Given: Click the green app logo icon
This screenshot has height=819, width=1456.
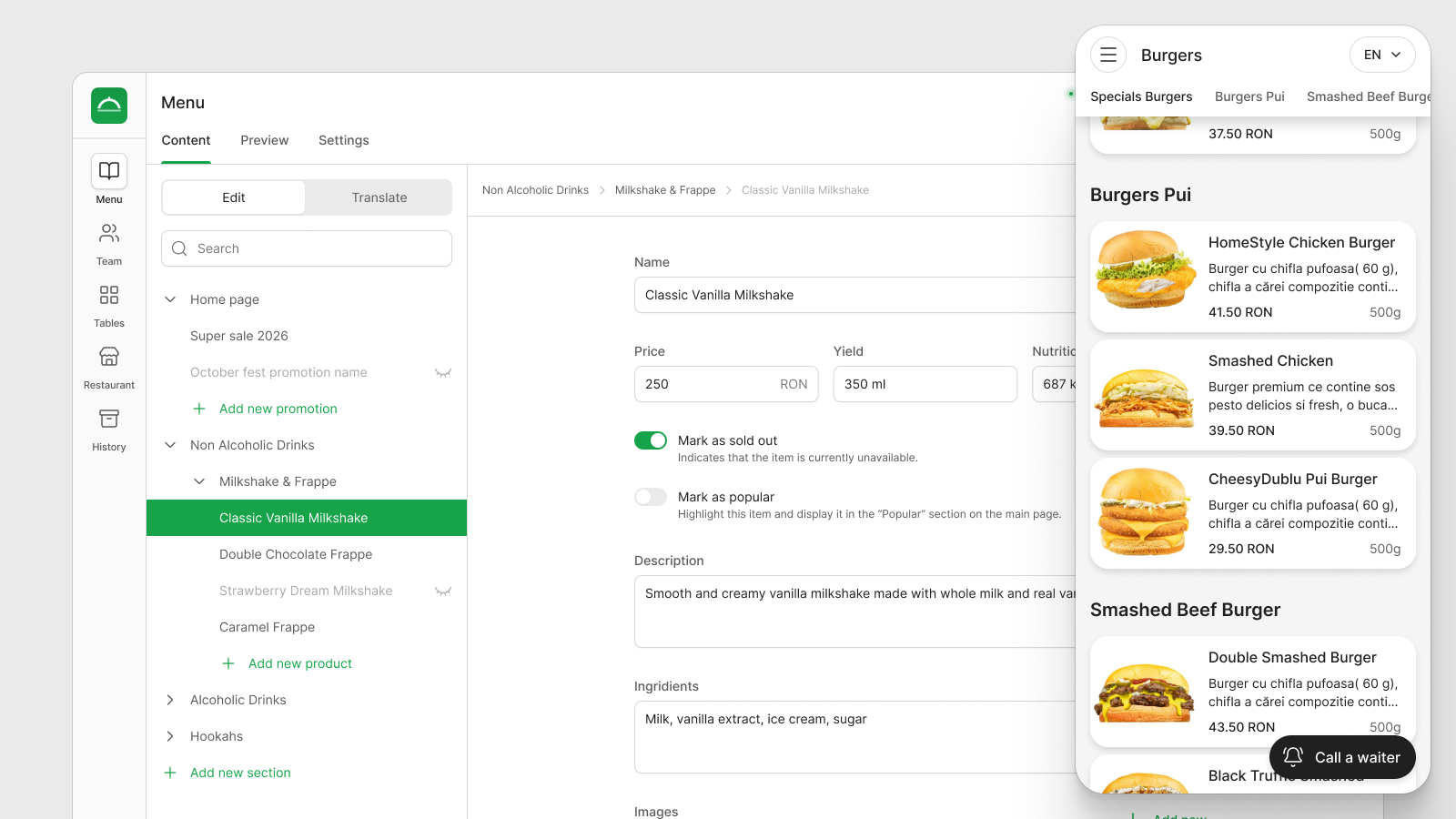Looking at the screenshot, I should pyautogui.click(x=109, y=106).
